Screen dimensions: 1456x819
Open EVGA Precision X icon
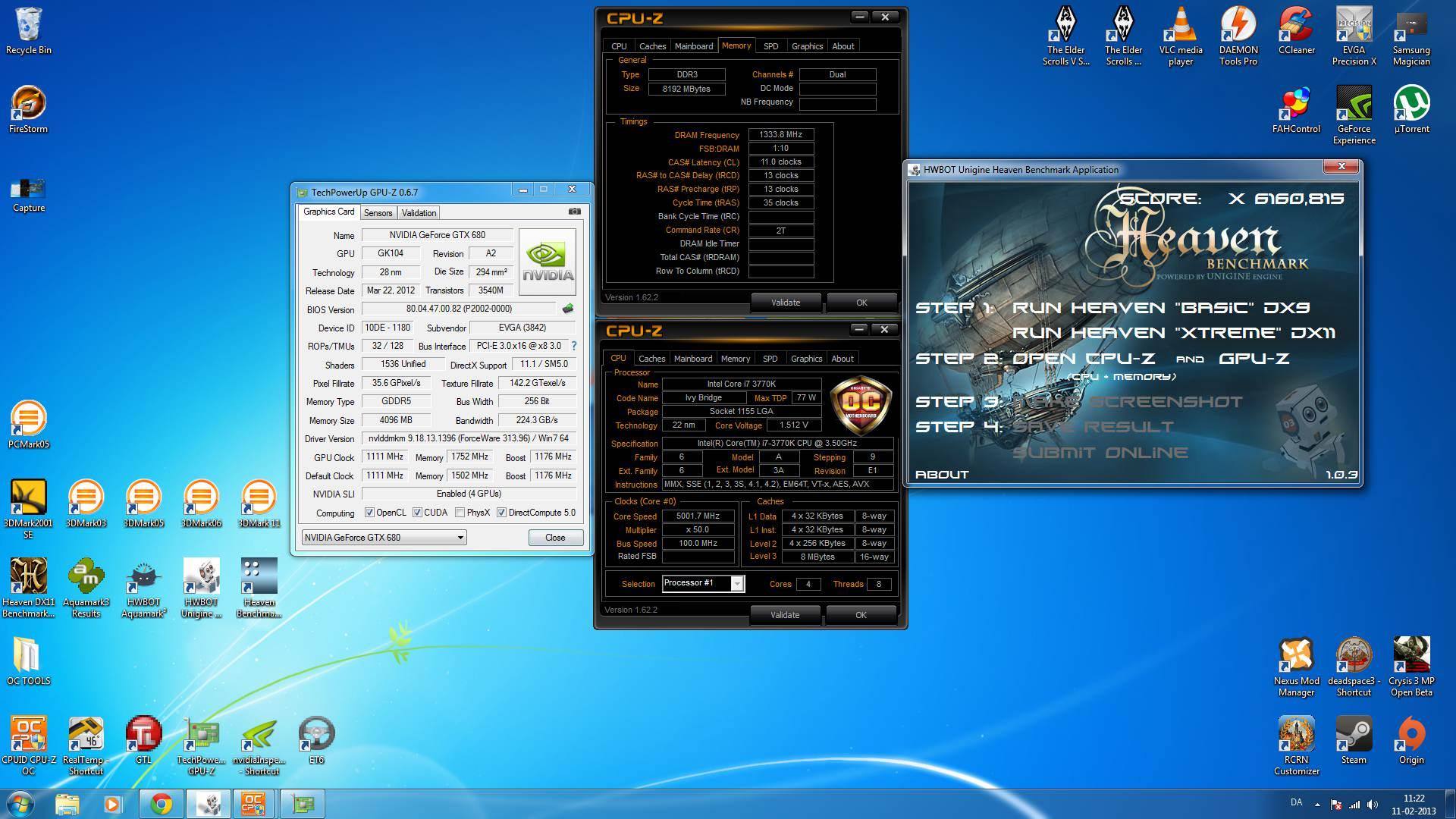click(x=1354, y=36)
